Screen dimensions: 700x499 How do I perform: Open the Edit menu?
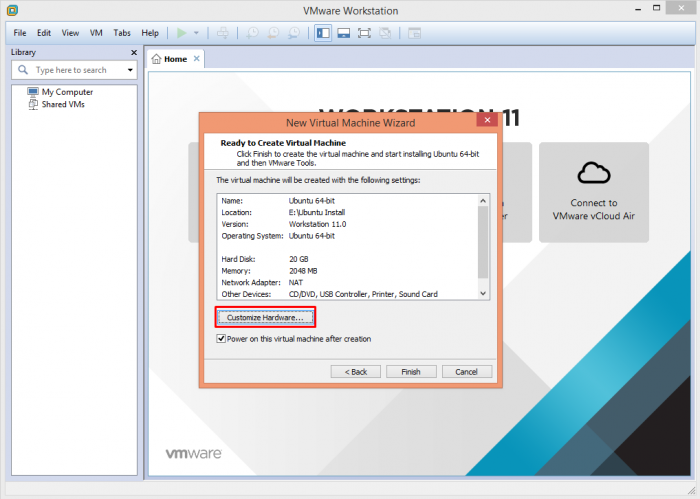click(44, 33)
